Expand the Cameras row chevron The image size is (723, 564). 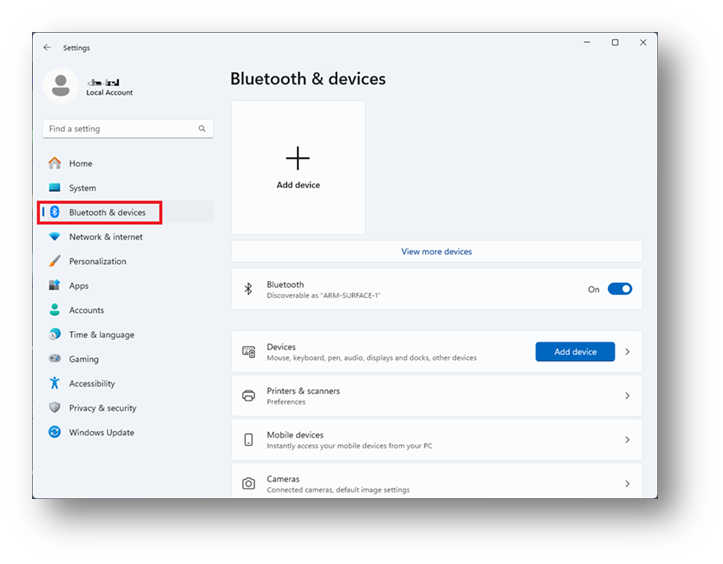click(x=628, y=483)
